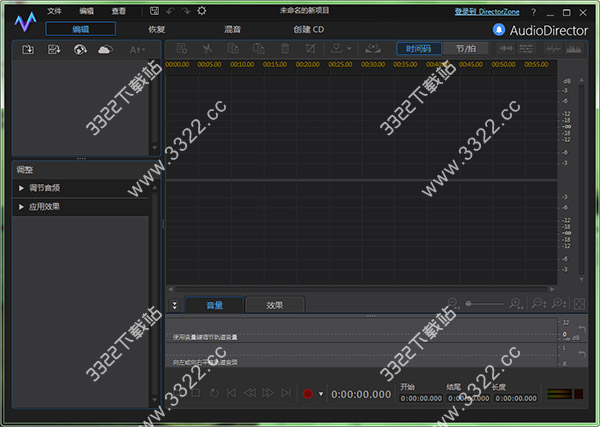Click the undo arrow in title bar
Viewport: 600px width, 427px height.
pos(170,11)
